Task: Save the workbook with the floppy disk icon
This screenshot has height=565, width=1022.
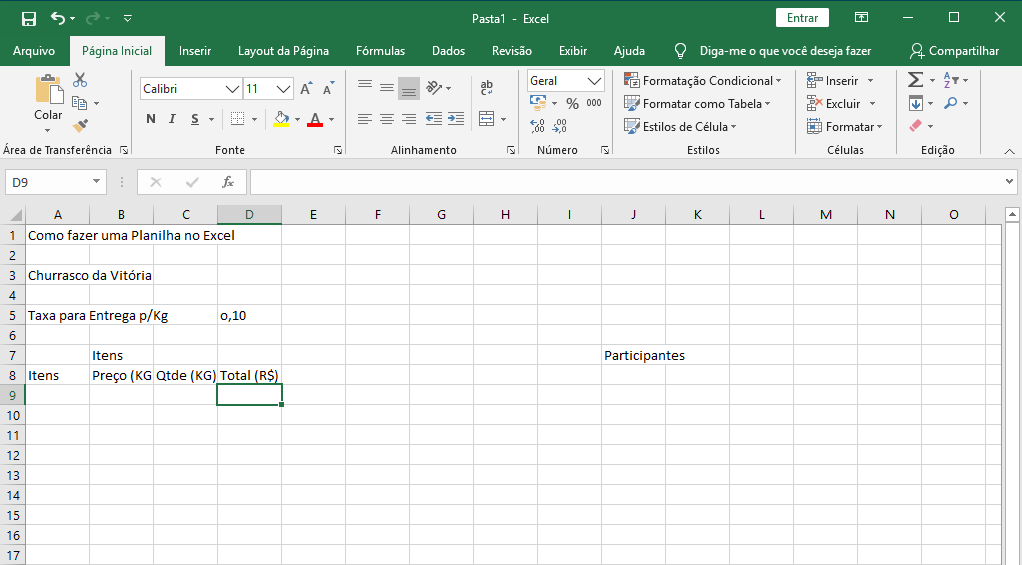Action: click(28, 18)
